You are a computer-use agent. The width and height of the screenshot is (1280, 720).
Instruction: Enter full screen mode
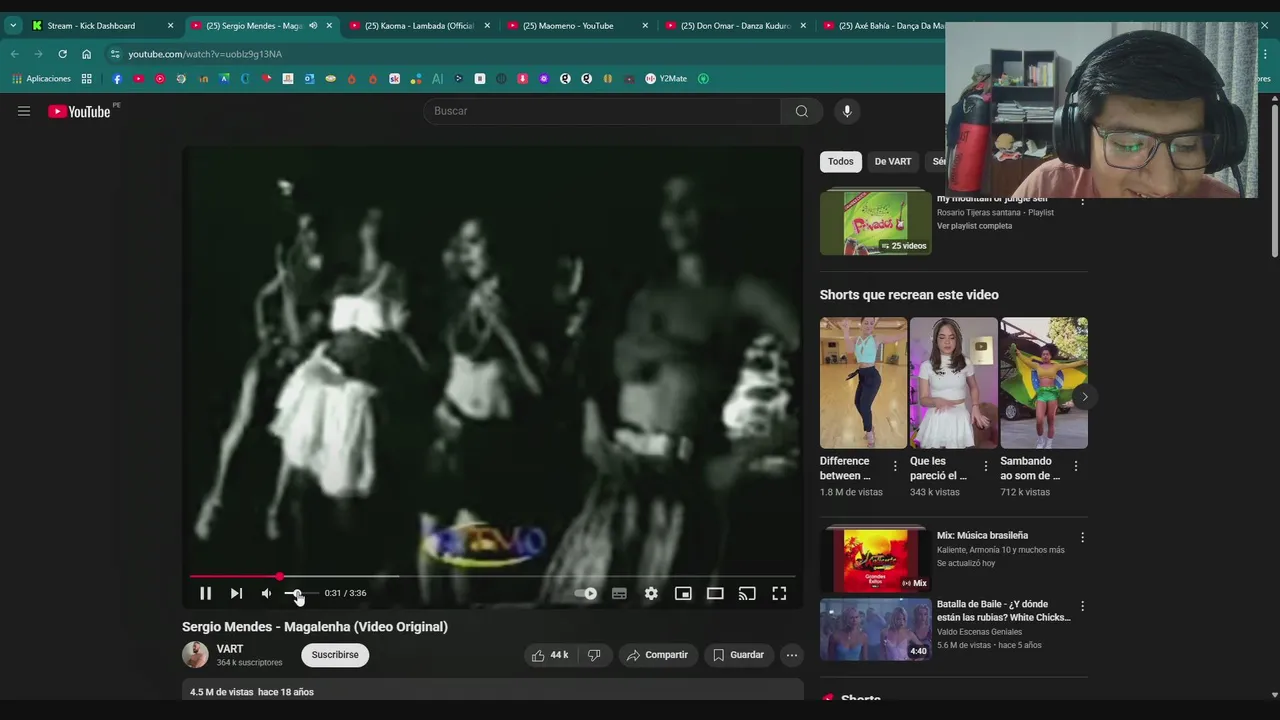779,593
